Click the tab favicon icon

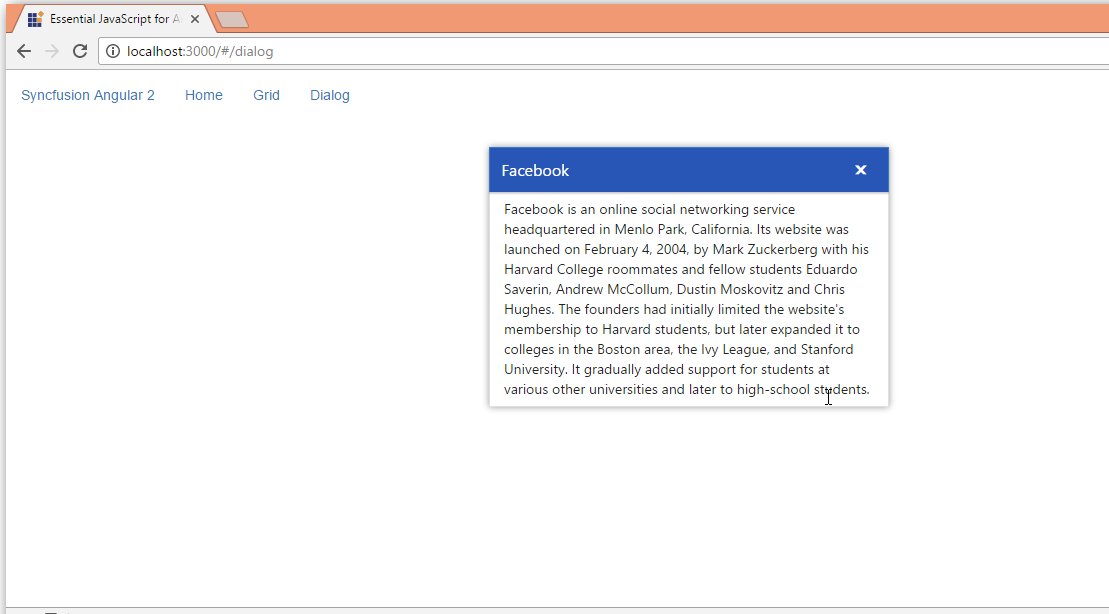click(35, 19)
